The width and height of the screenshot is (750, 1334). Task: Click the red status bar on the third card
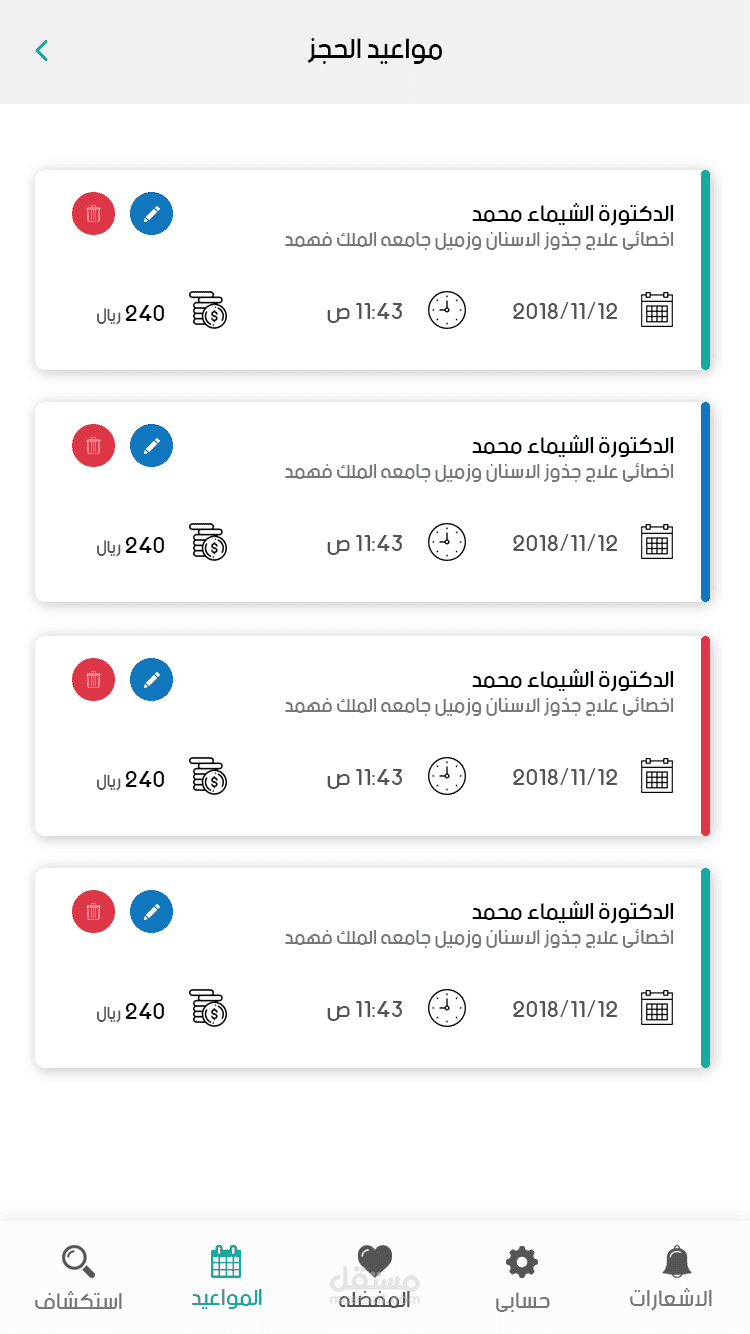click(x=705, y=735)
